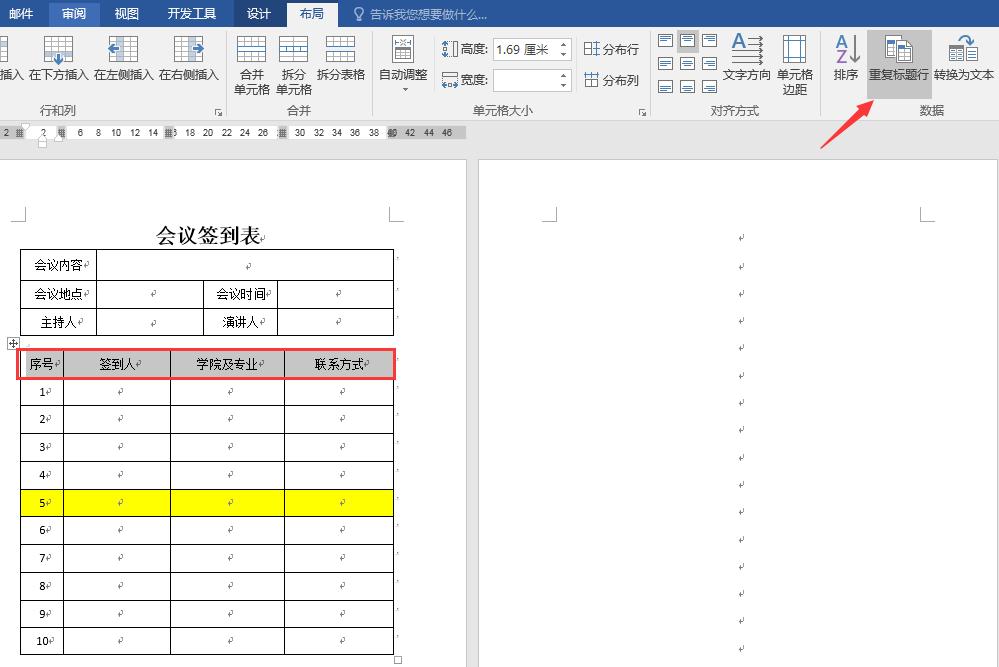
Task: Convert the table to text via 转换为文本
Action: [x=963, y=60]
